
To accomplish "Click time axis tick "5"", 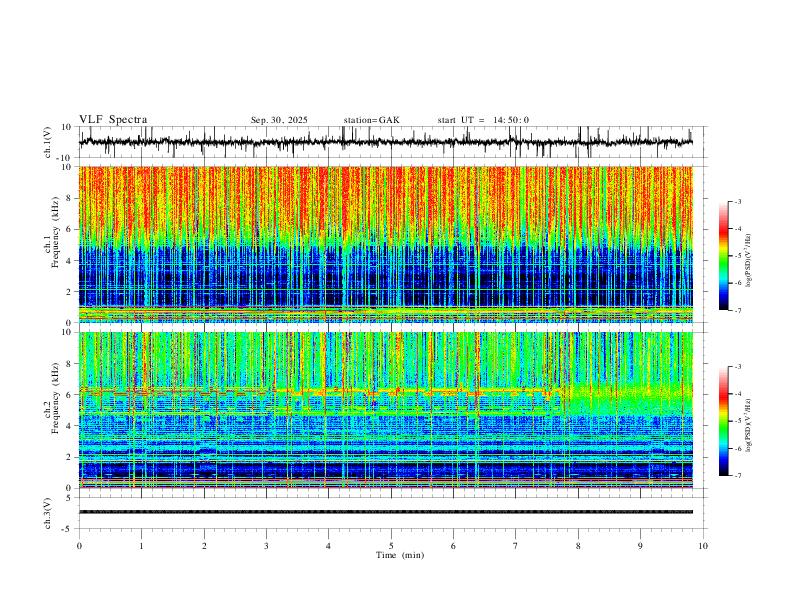I will (x=391, y=546).
